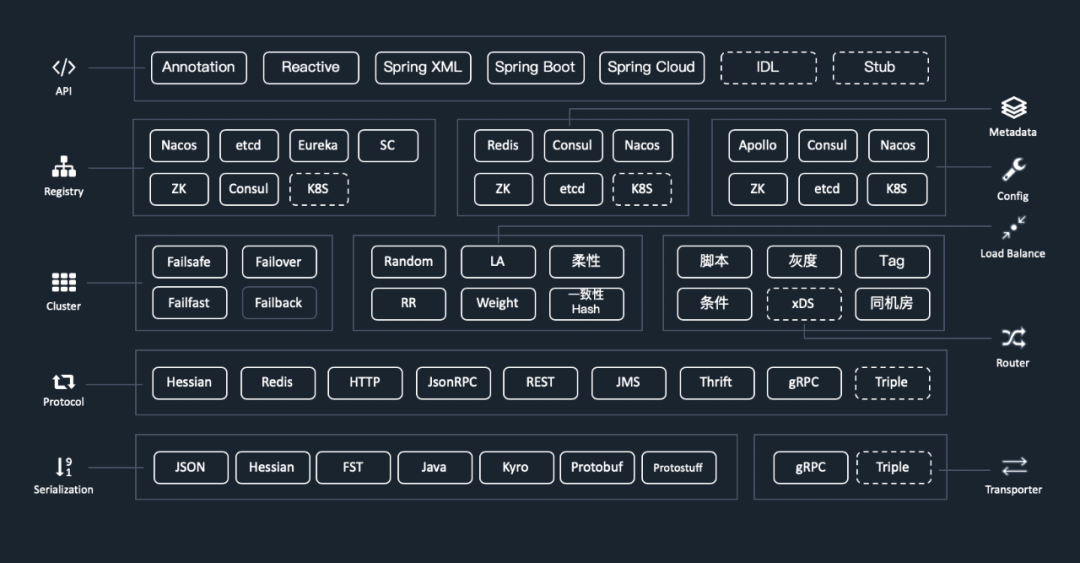Click the Annotation box

coord(198,68)
